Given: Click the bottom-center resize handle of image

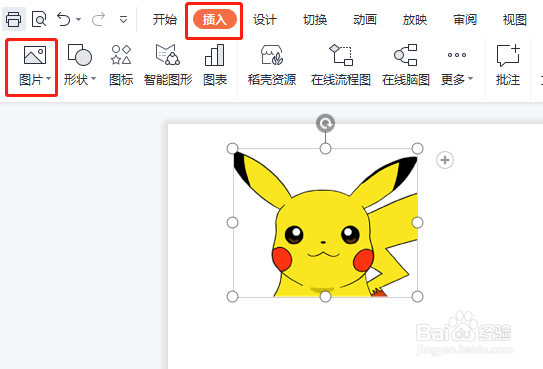Looking at the screenshot, I should [x=325, y=297].
